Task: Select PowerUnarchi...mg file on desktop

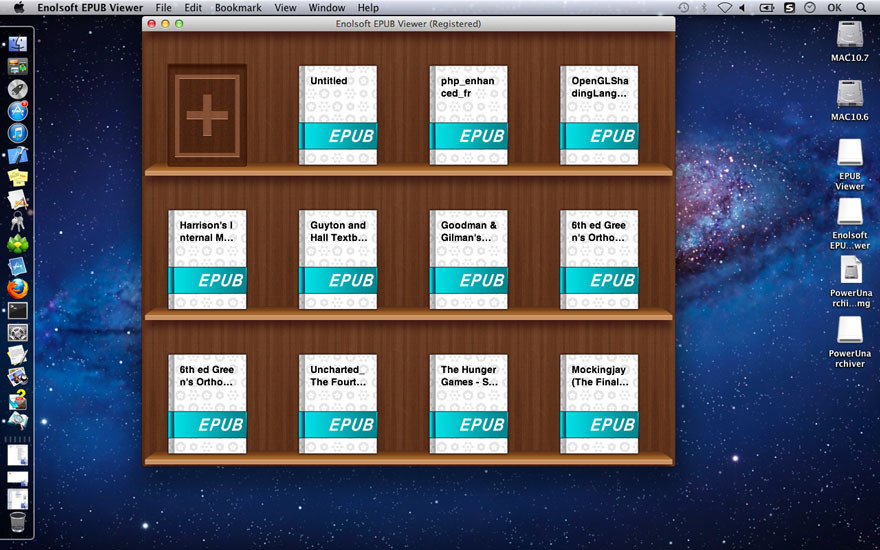Action: 851,282
